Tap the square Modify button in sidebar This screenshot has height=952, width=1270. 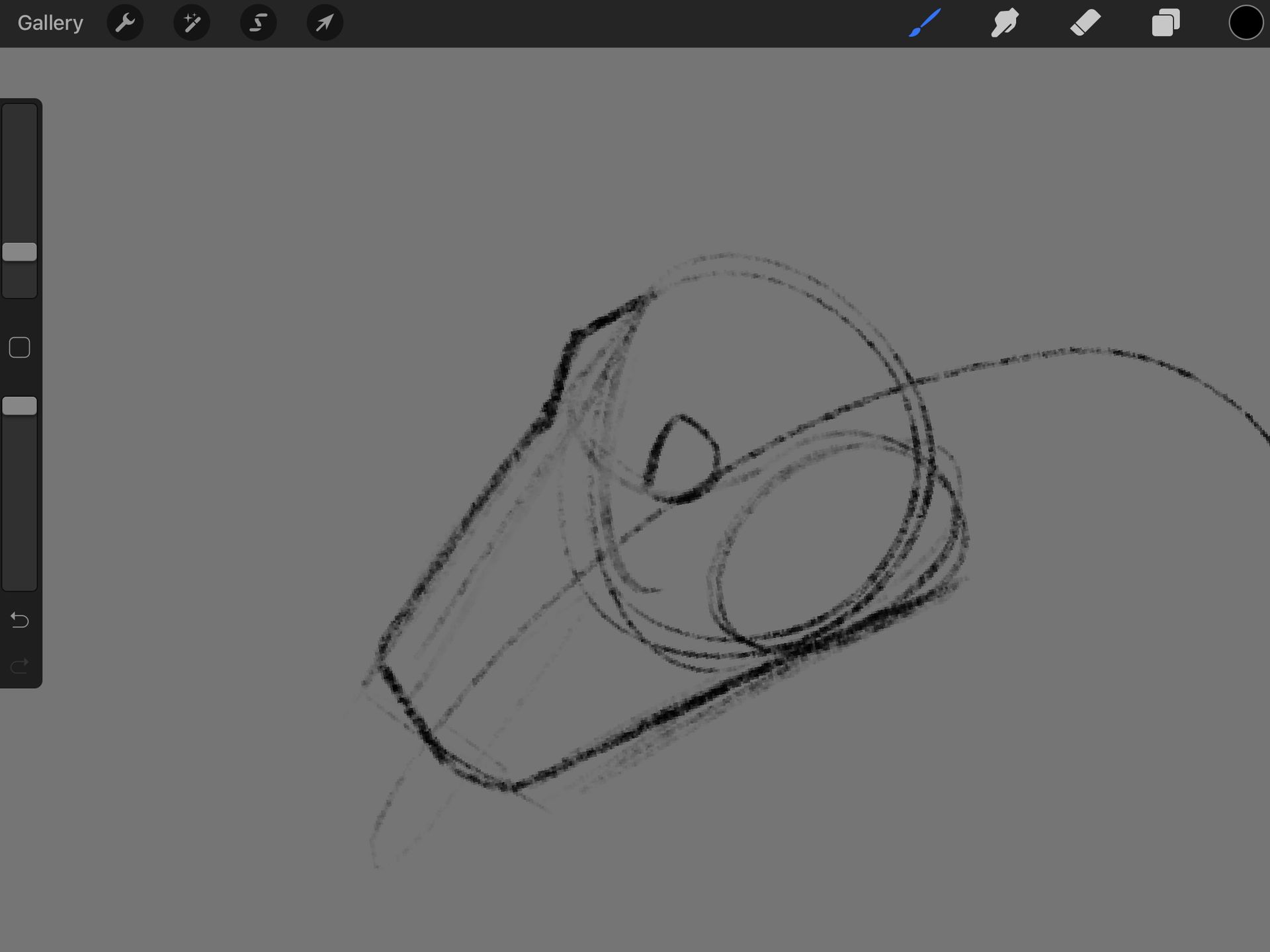pos(20,348)
